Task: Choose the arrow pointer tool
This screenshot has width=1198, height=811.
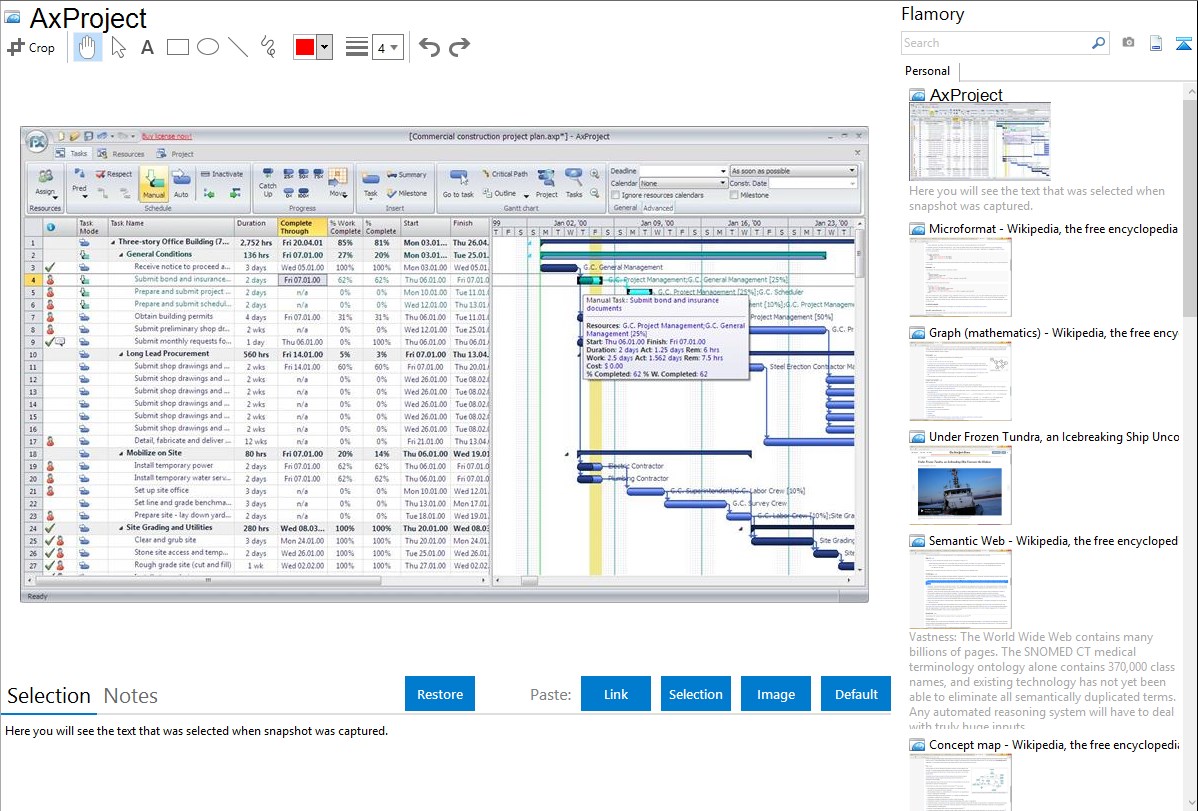Action: pos(118,47)
